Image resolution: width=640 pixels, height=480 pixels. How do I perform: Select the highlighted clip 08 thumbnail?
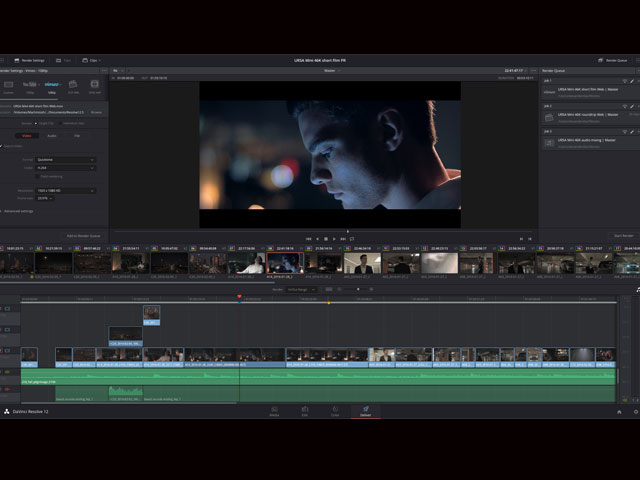pos(285,263)
